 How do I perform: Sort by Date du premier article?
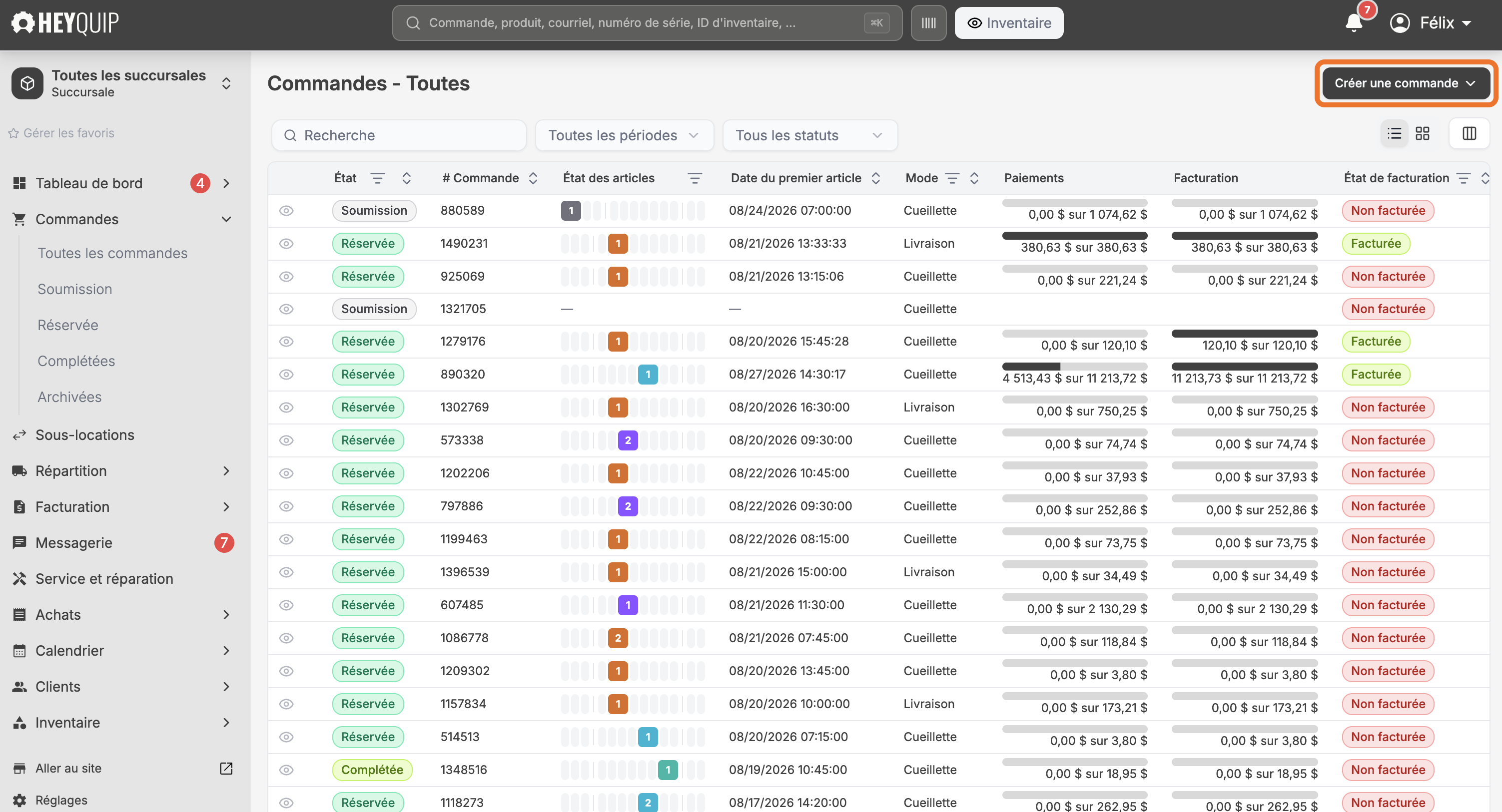coord(875,178)
